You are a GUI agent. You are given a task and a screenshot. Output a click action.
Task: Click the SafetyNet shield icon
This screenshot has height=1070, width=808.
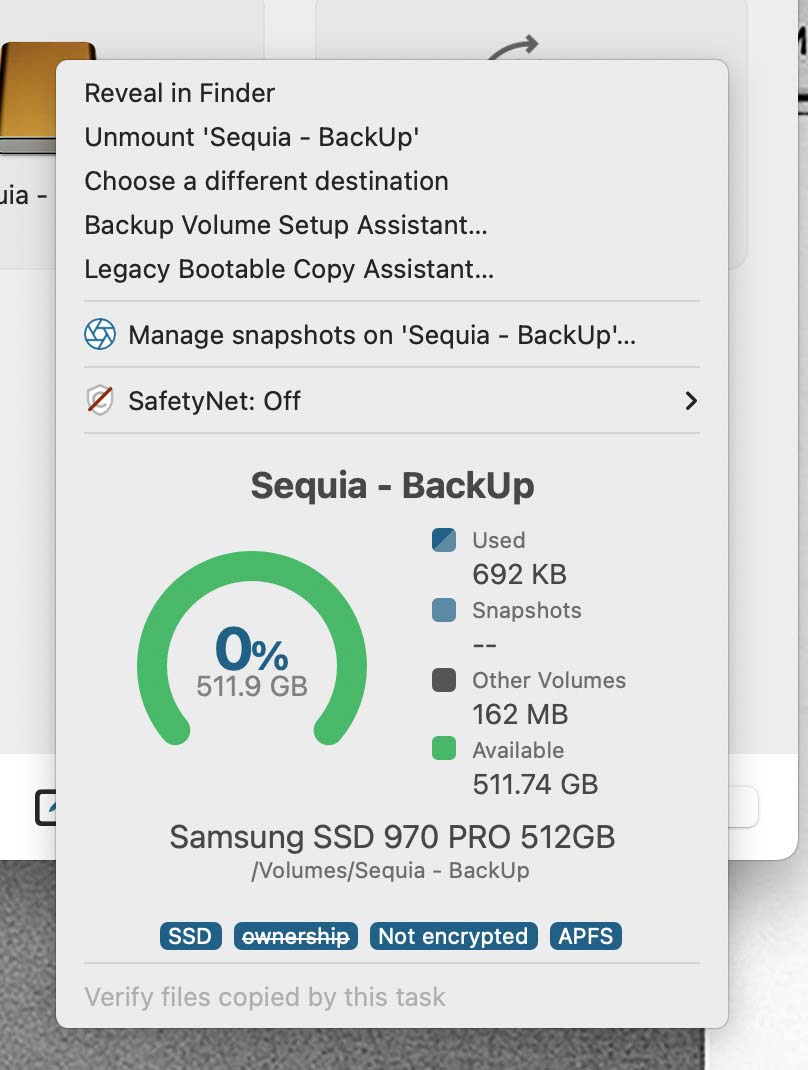[x=100, y=401]
